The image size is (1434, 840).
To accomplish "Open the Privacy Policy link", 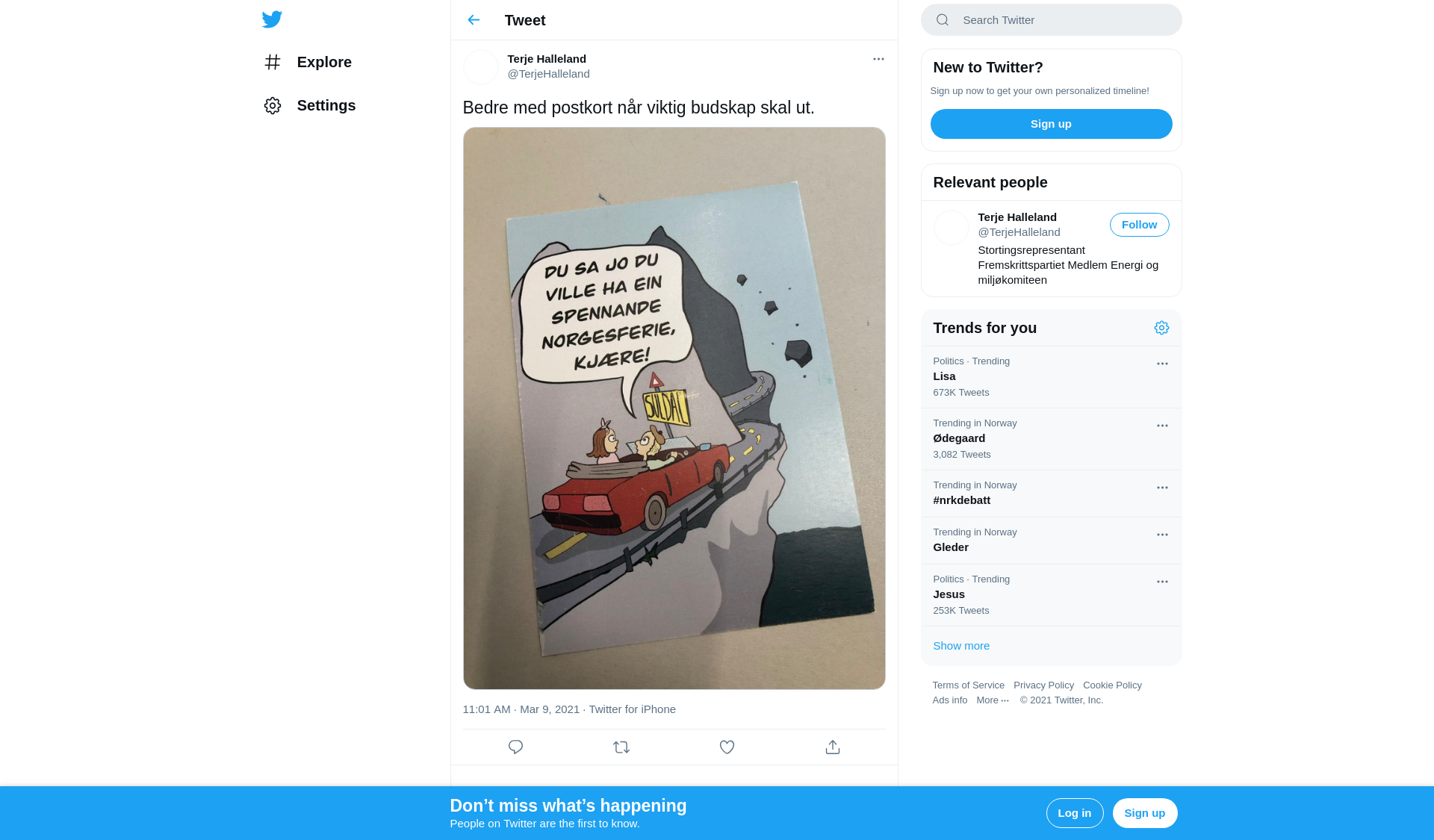I will [1043, 685].
